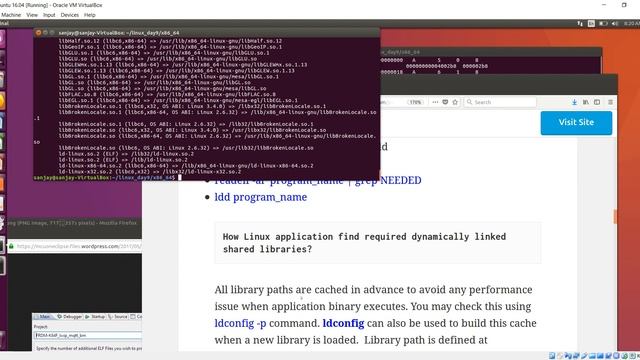The width and height of the screenshot is (640, 360).
Task: Click terminal window title 'sanjay@sanjay-VirtualBox'
Action: point(119,33)
